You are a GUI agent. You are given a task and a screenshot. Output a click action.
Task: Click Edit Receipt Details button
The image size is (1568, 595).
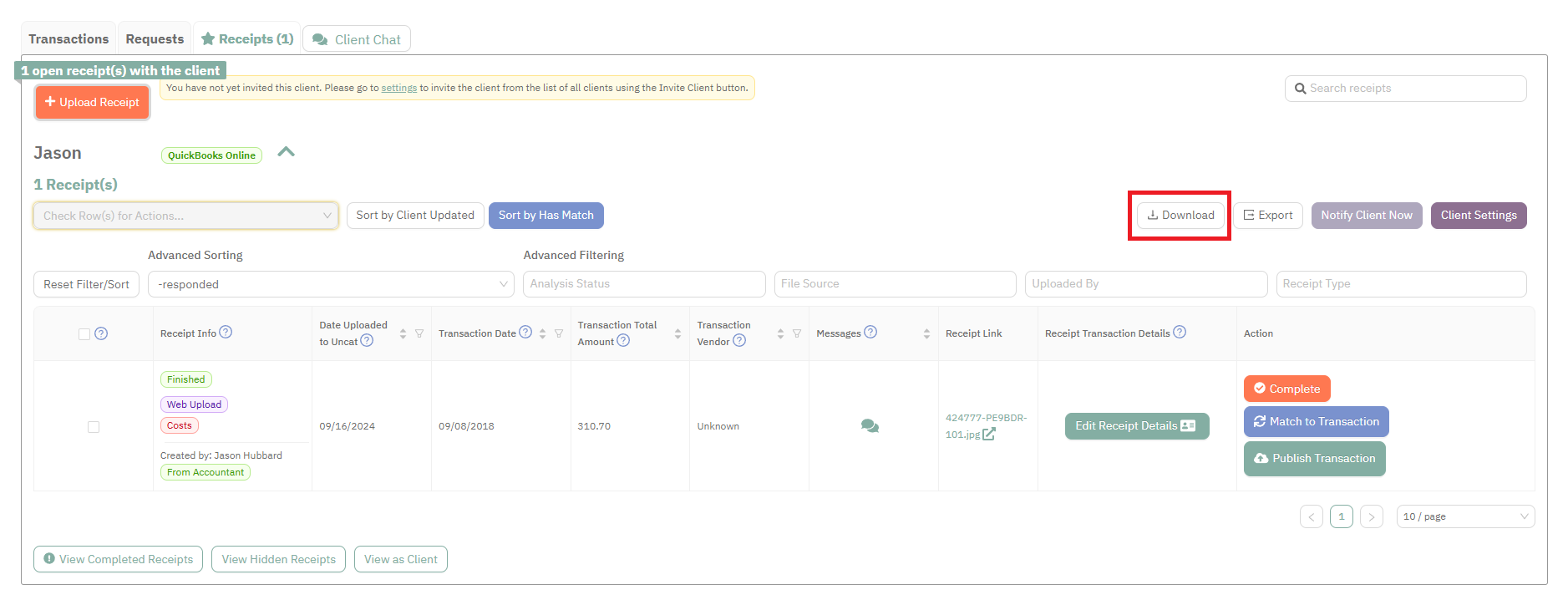click(x=1137, y=426)
